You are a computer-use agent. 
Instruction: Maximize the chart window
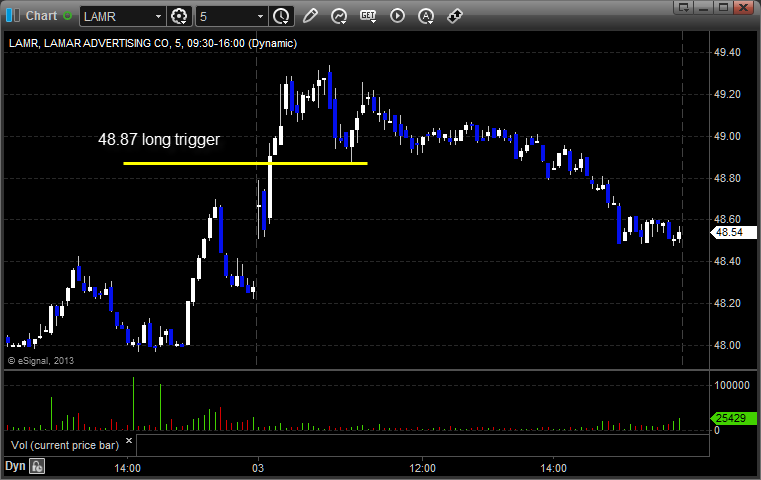(x=724, y=7)
